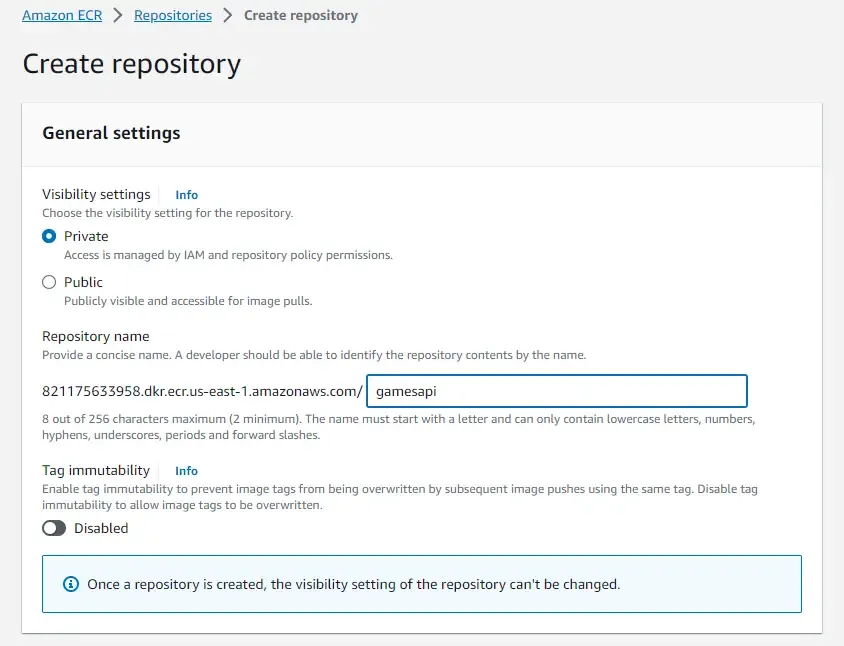This screenshot has width=844, height=646.
Task: Click the Create repository page heading
Action: 130,63
